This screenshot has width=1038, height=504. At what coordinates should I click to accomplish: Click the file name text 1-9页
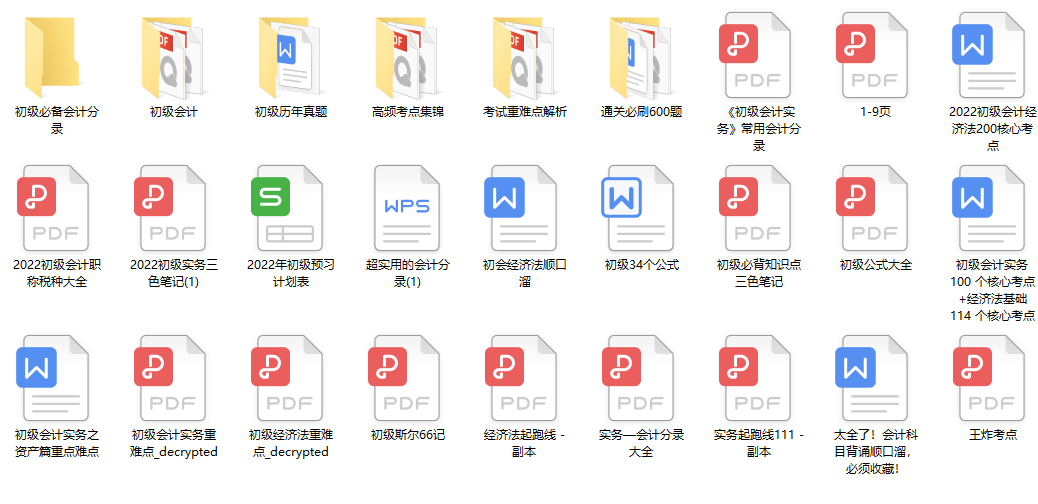coord(876,112)
